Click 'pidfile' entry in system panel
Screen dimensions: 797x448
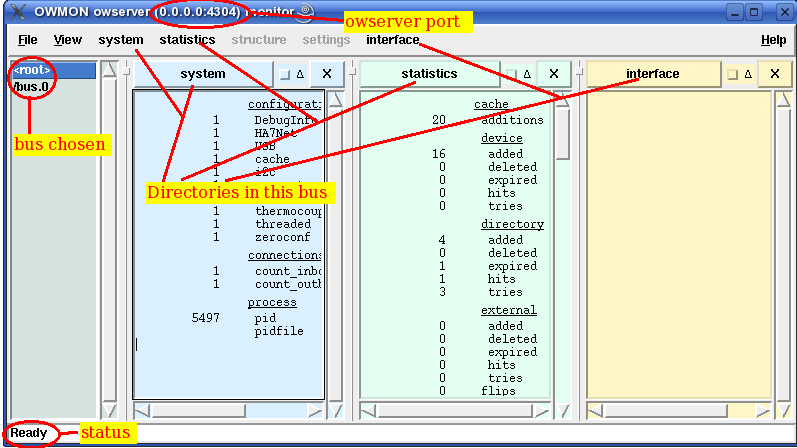279,331
